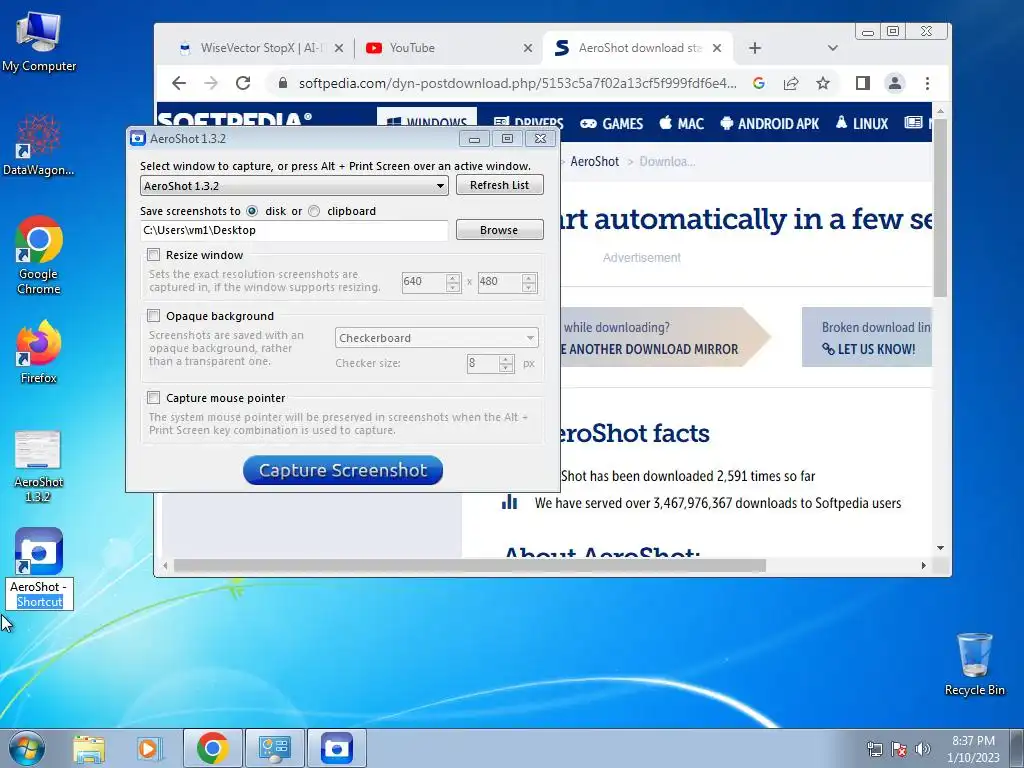
Task: Click the Browse button
Action: click(x=500, y=230)
